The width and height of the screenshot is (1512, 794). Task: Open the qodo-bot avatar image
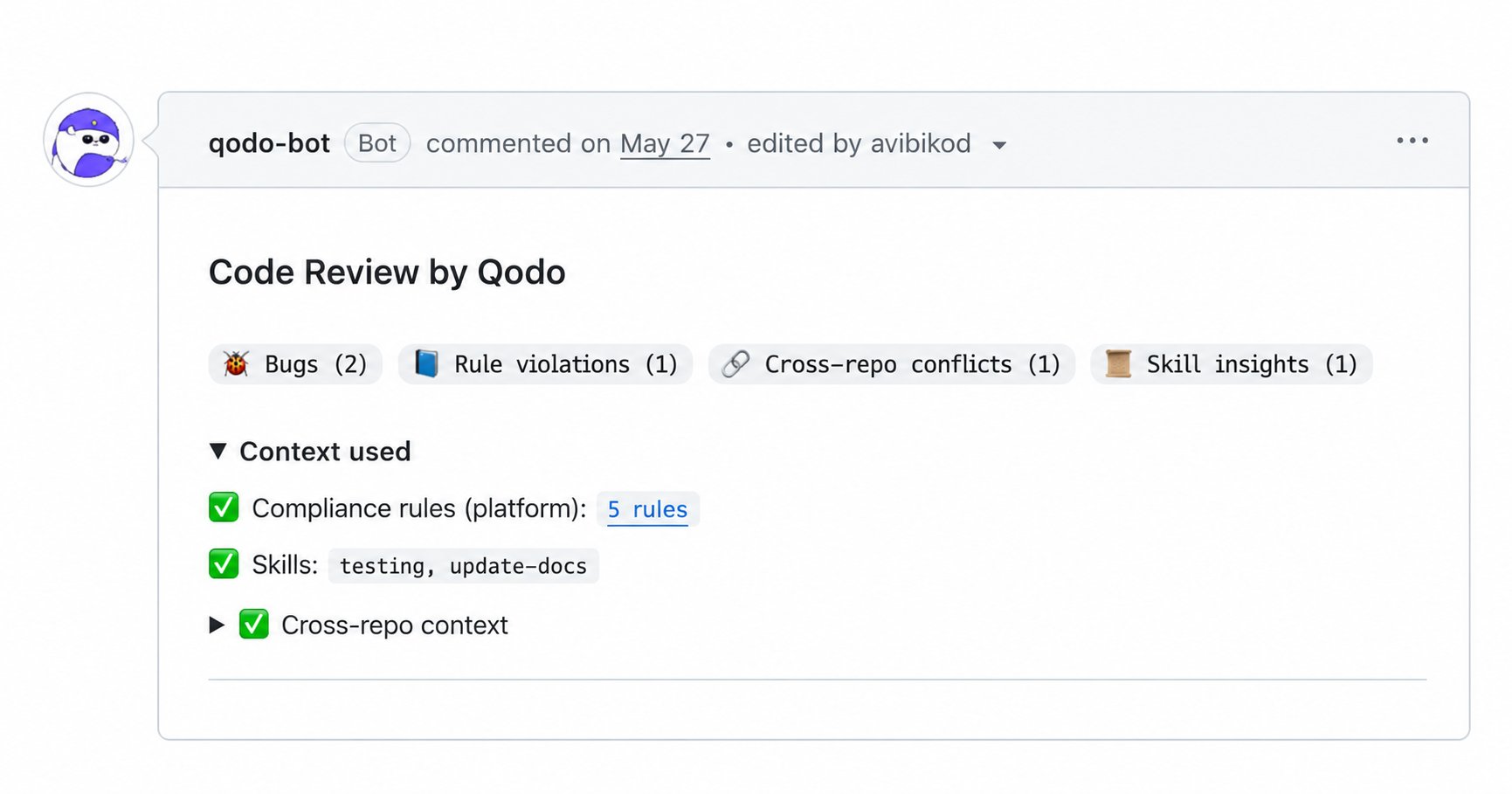[89, 140]
